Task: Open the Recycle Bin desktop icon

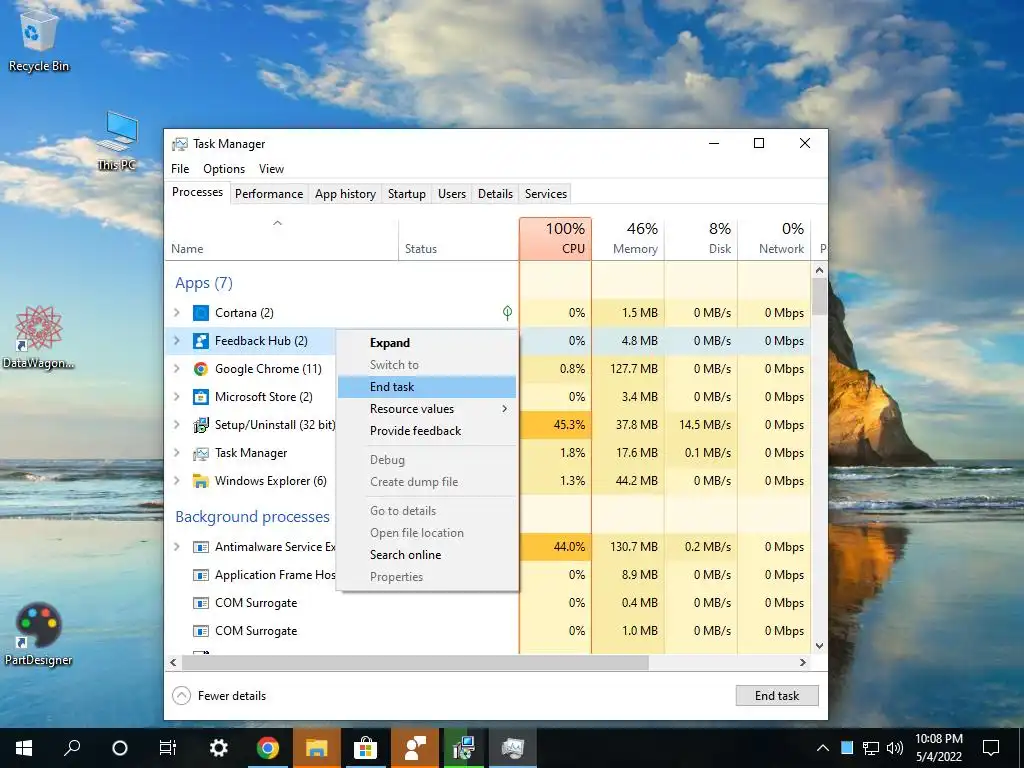Action: coord(39,40)
